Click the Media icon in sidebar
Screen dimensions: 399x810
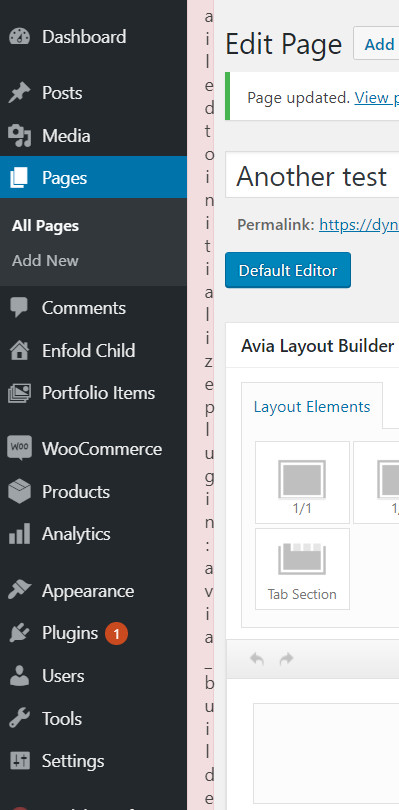[x=19, y=136]
